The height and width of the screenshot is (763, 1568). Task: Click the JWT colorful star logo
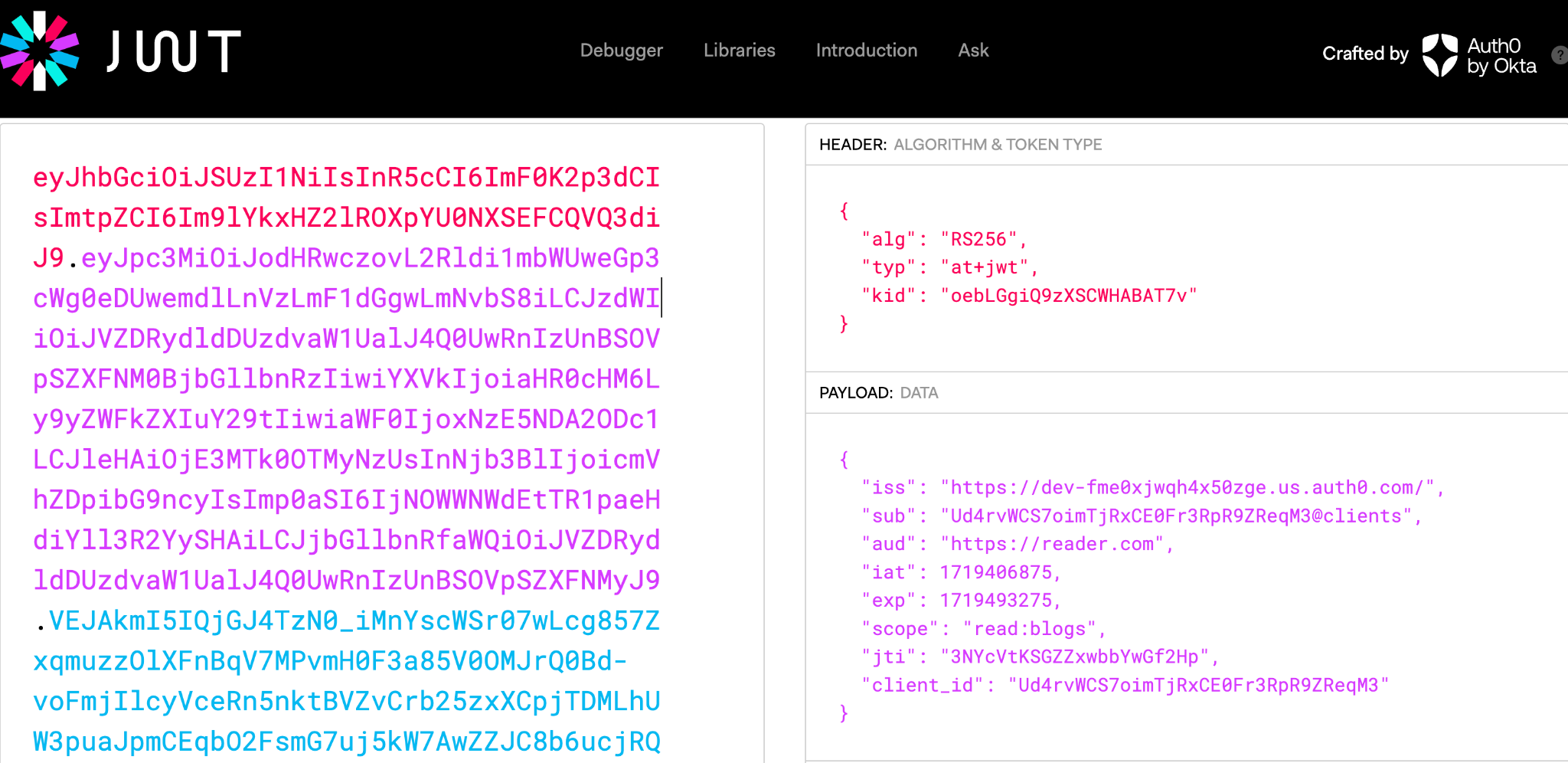click(38, 51)
